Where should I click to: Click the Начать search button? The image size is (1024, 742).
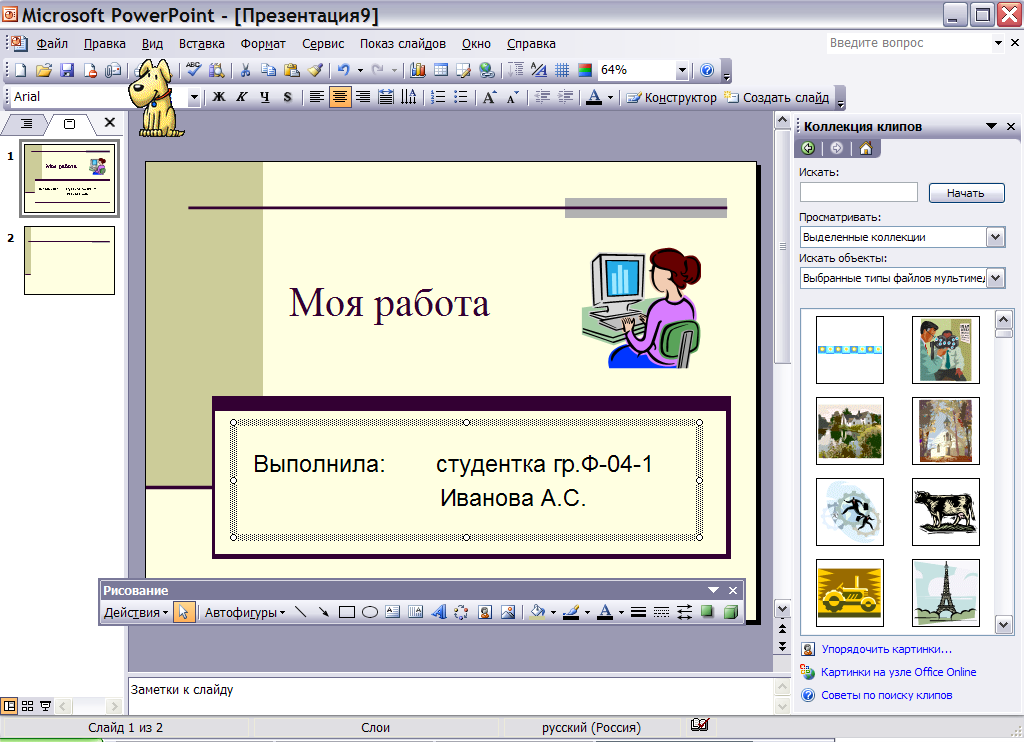(966, 193)
